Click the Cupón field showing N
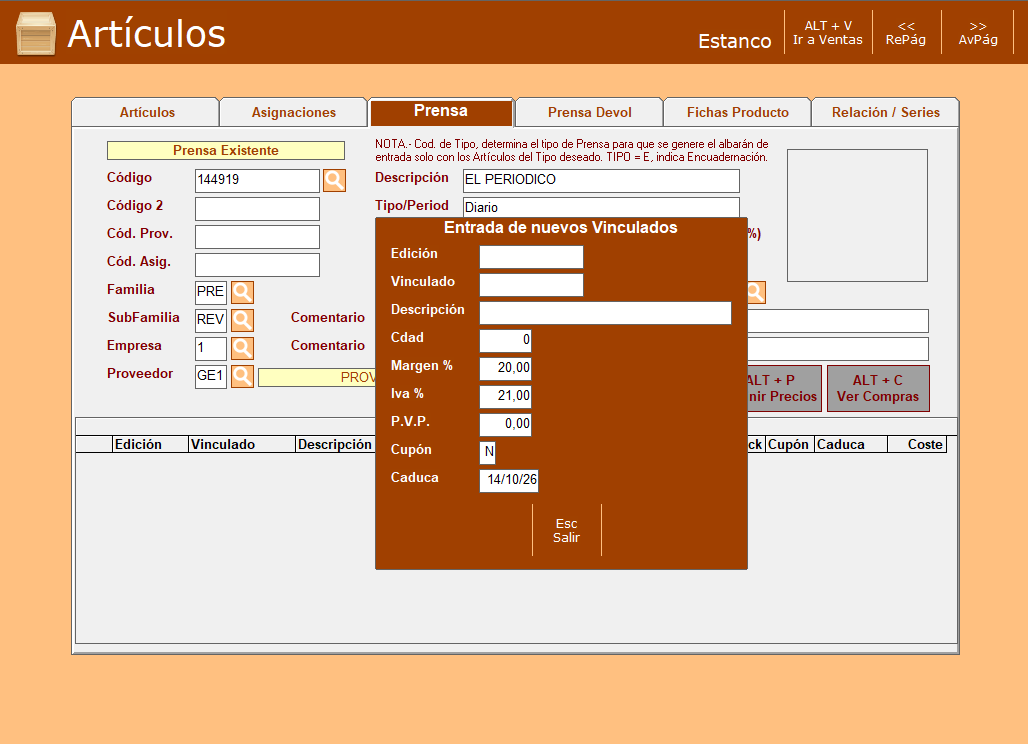Screen dimensions: 1028x744 click(488, 453)
